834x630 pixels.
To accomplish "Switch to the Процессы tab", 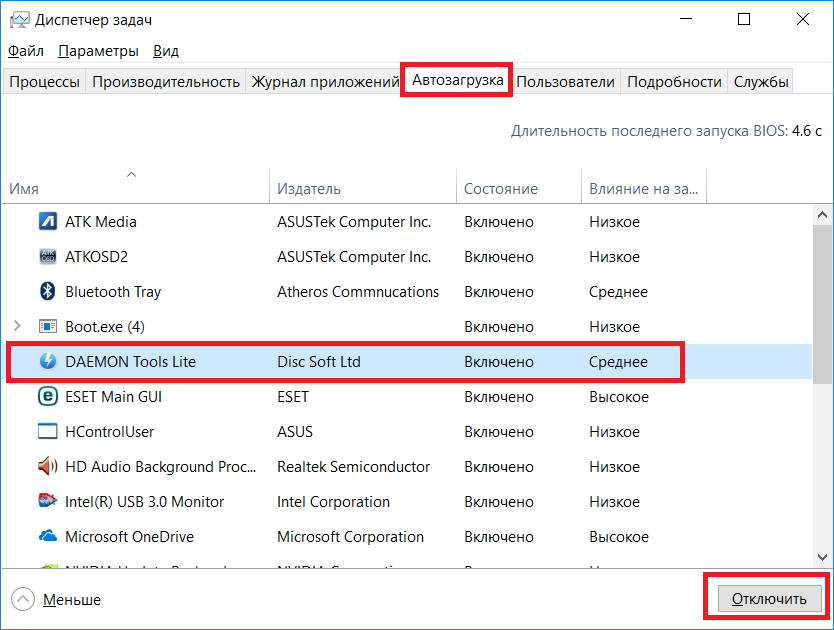I will pos(45,82).
